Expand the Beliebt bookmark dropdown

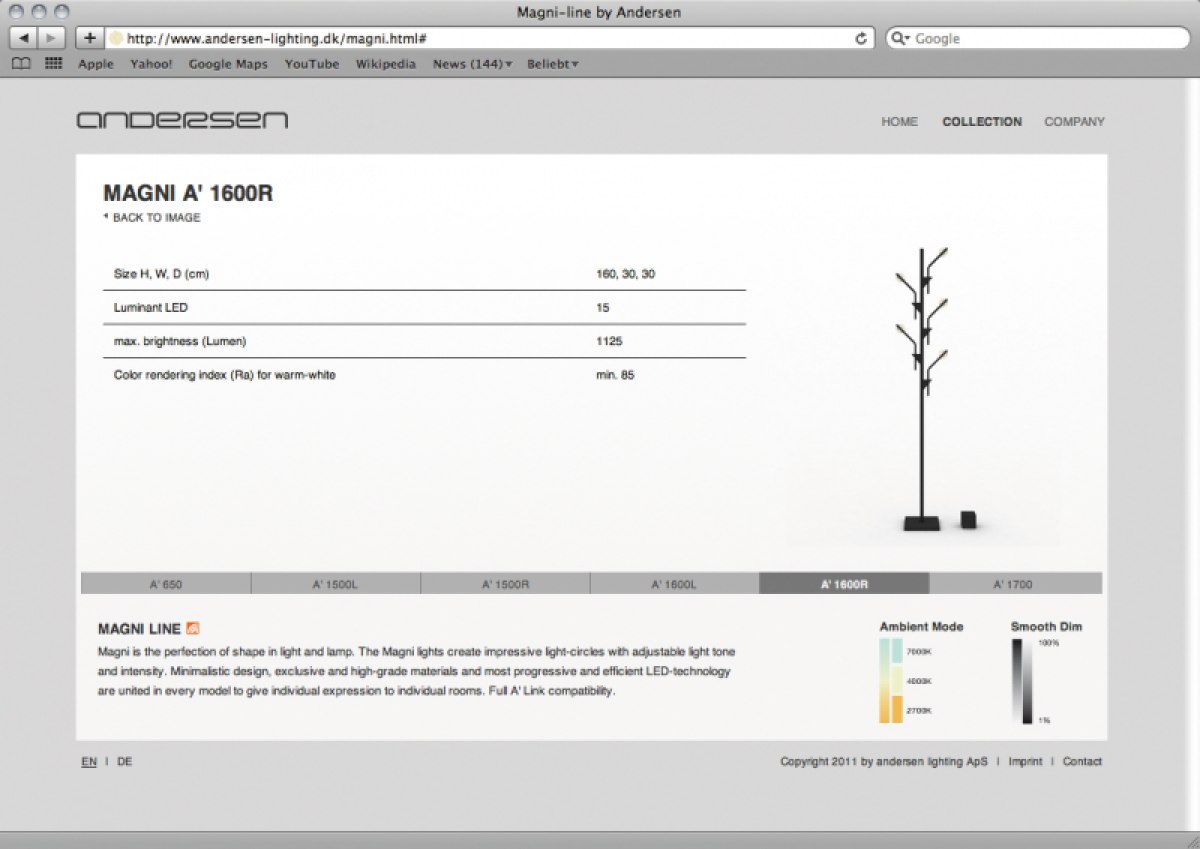(554, 64)
